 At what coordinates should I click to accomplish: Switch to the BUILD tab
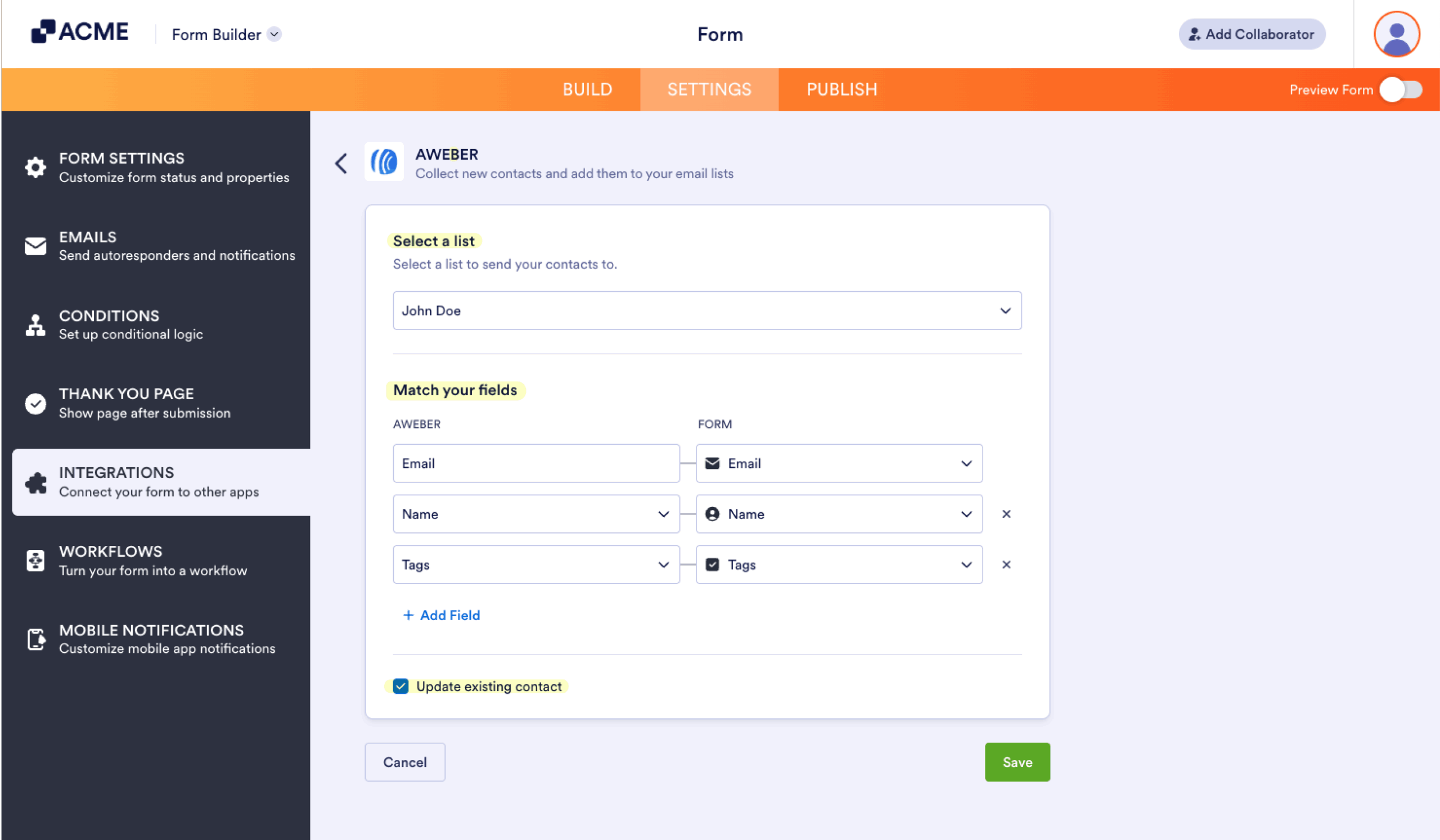coord(587,89)
